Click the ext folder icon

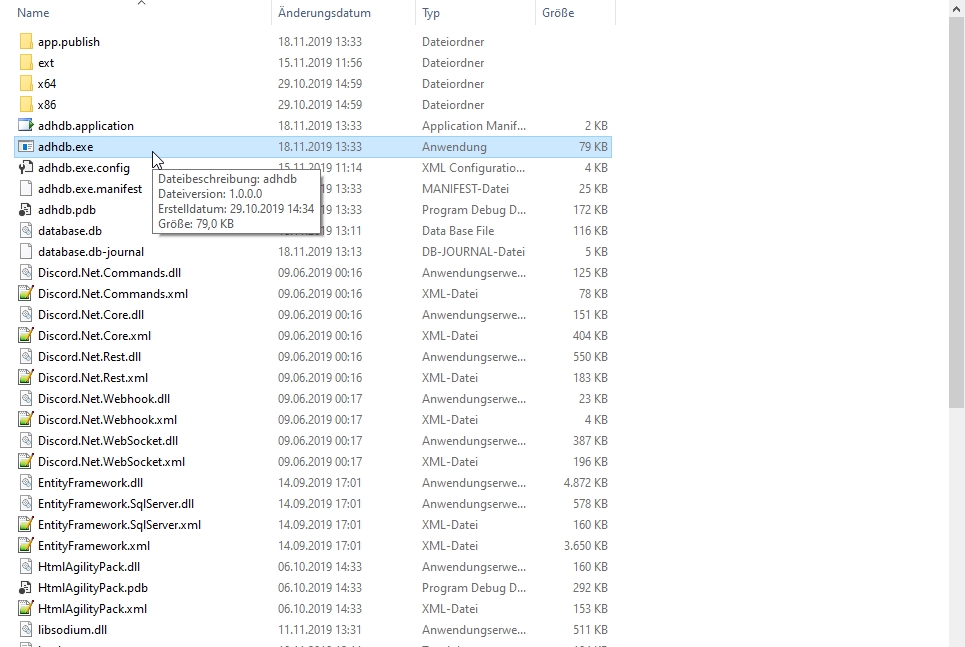tap(26, 63)
